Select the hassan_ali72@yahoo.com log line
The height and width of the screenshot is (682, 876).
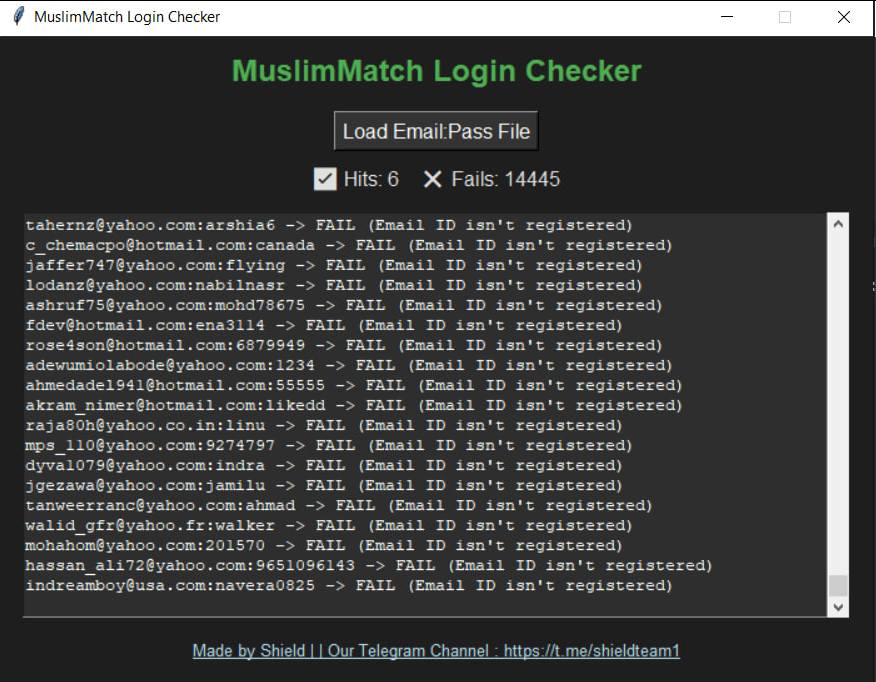369,566
